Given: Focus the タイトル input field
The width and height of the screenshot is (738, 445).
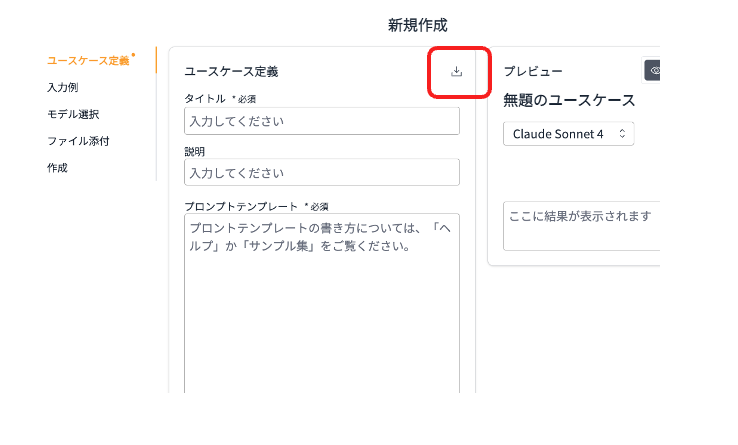Looking at the screenshot, I should pos(322,121).
